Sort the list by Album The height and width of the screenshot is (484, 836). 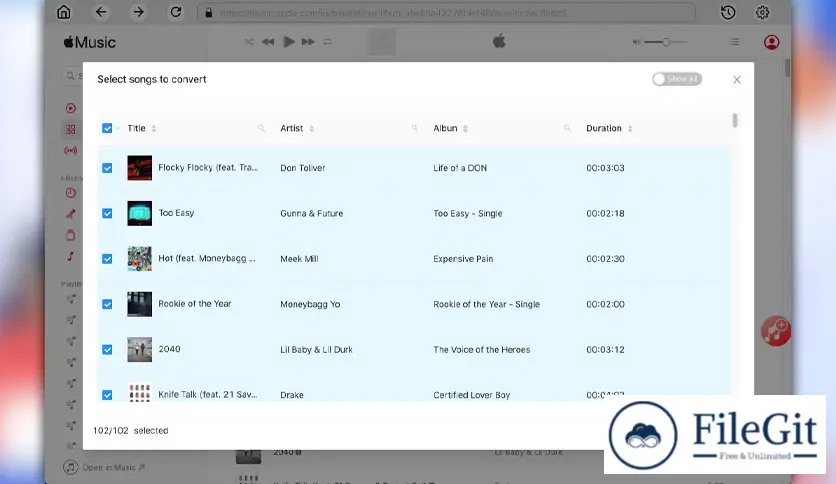click(x=465, y=128)
